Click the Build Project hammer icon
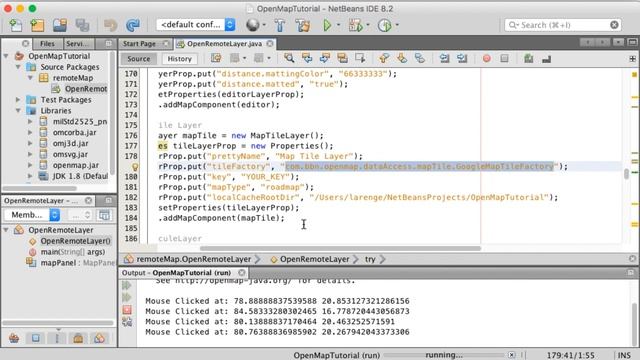 (280, 25)
